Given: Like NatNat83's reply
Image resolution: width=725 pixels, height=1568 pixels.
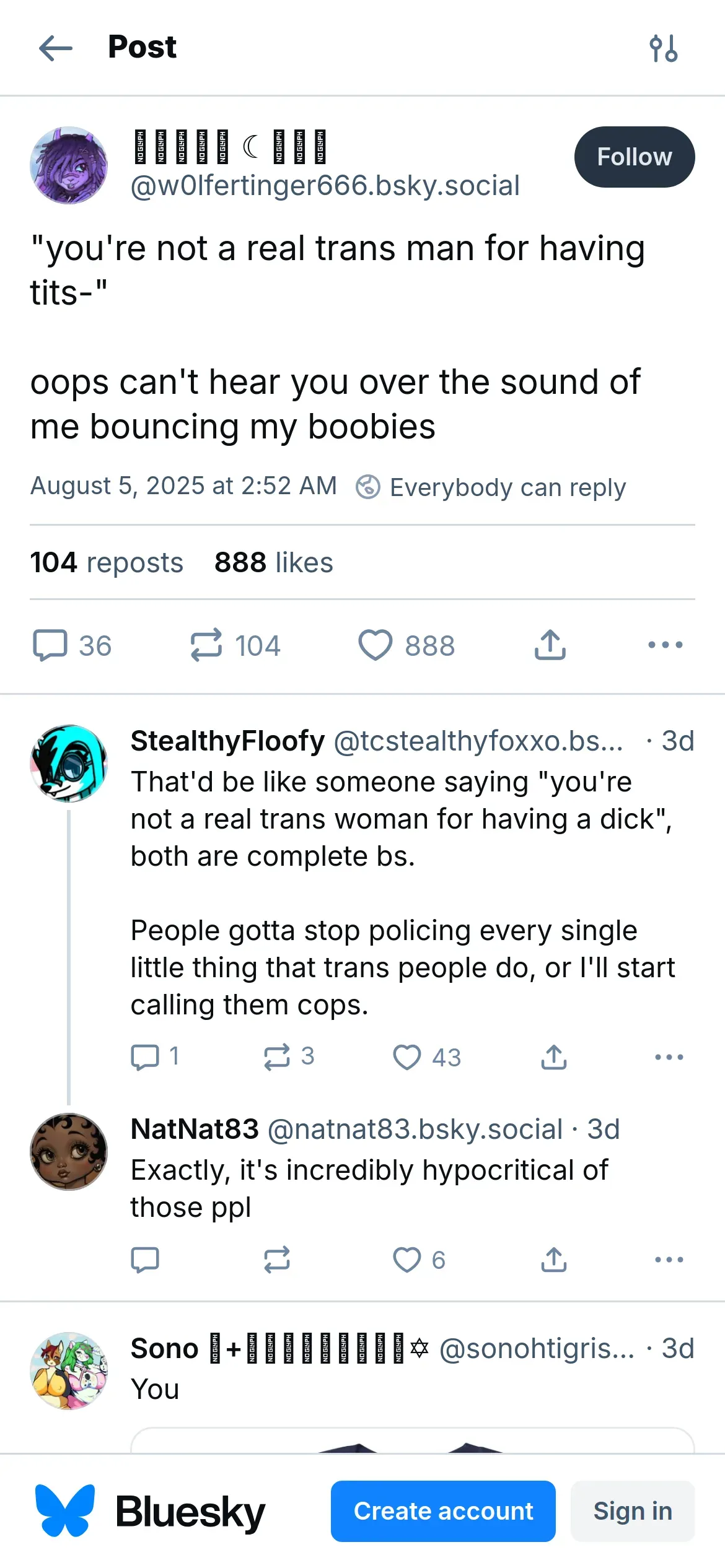Looking at the screenshot, I should pyautogui.click(x=407, y=1260).
